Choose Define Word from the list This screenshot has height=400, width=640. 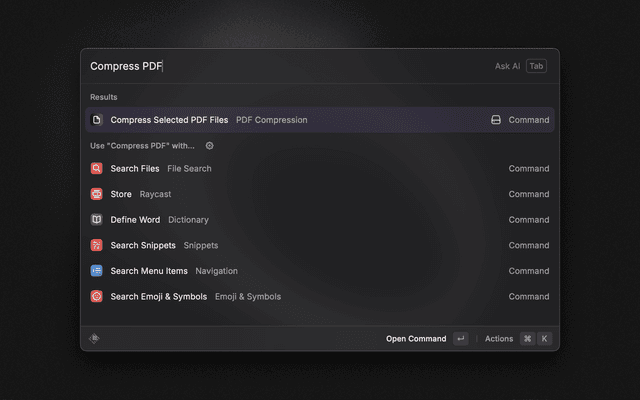tap(300, 220)
